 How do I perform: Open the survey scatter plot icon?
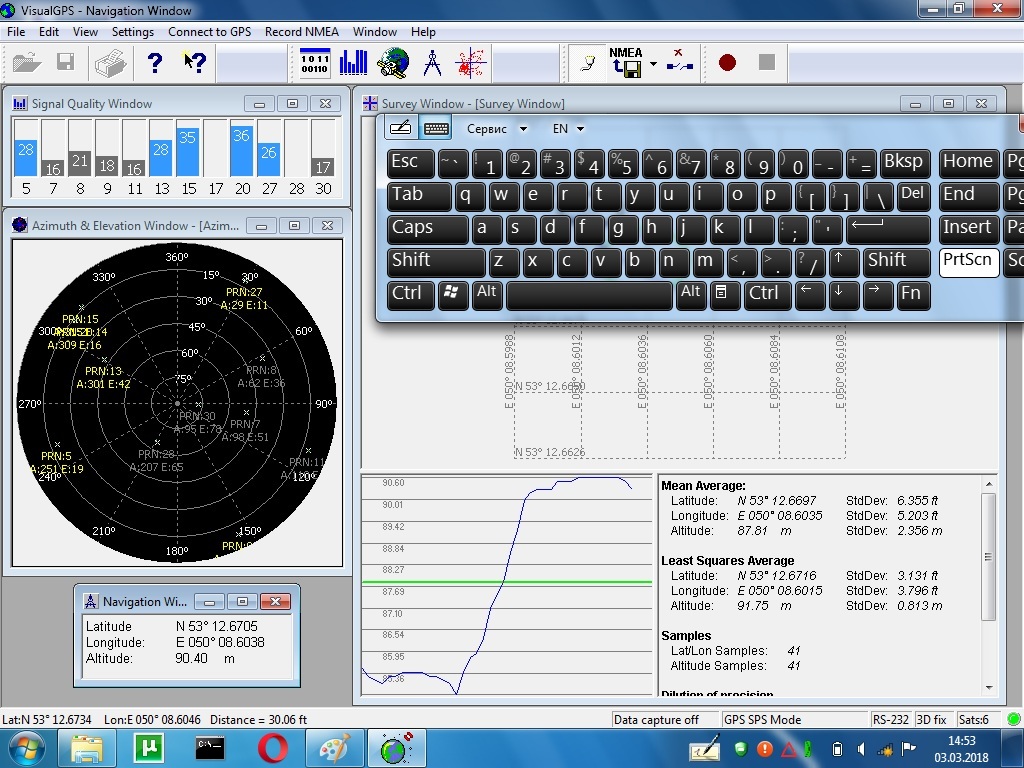(472, 63)
